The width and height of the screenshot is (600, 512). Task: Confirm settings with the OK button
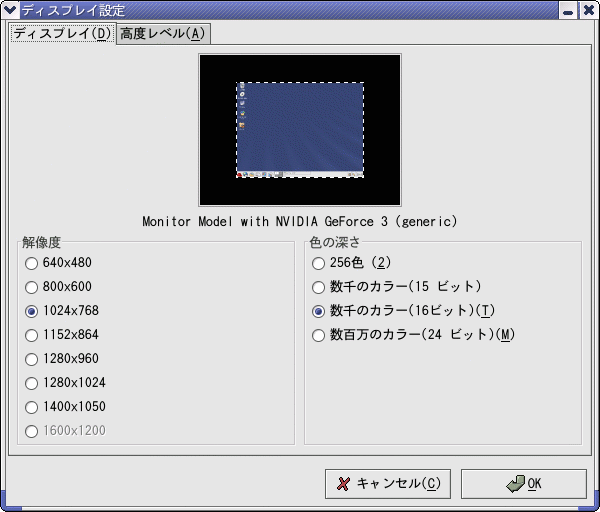523,484
